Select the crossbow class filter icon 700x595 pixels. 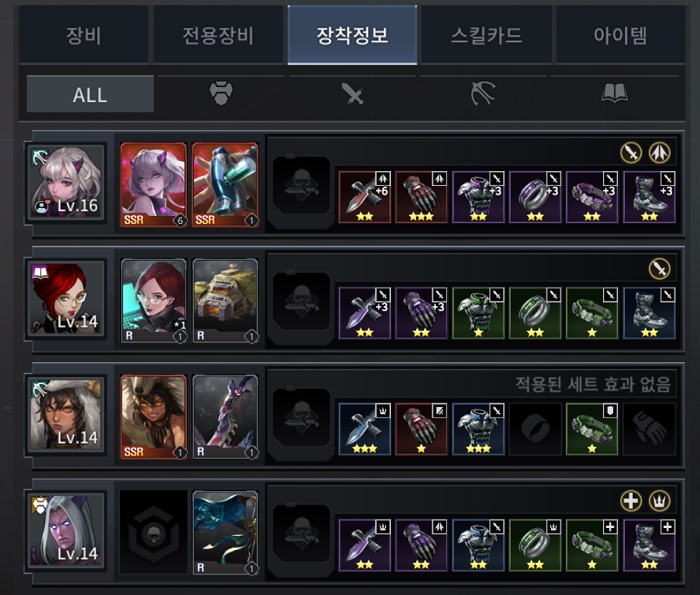[x=483, y=94]
